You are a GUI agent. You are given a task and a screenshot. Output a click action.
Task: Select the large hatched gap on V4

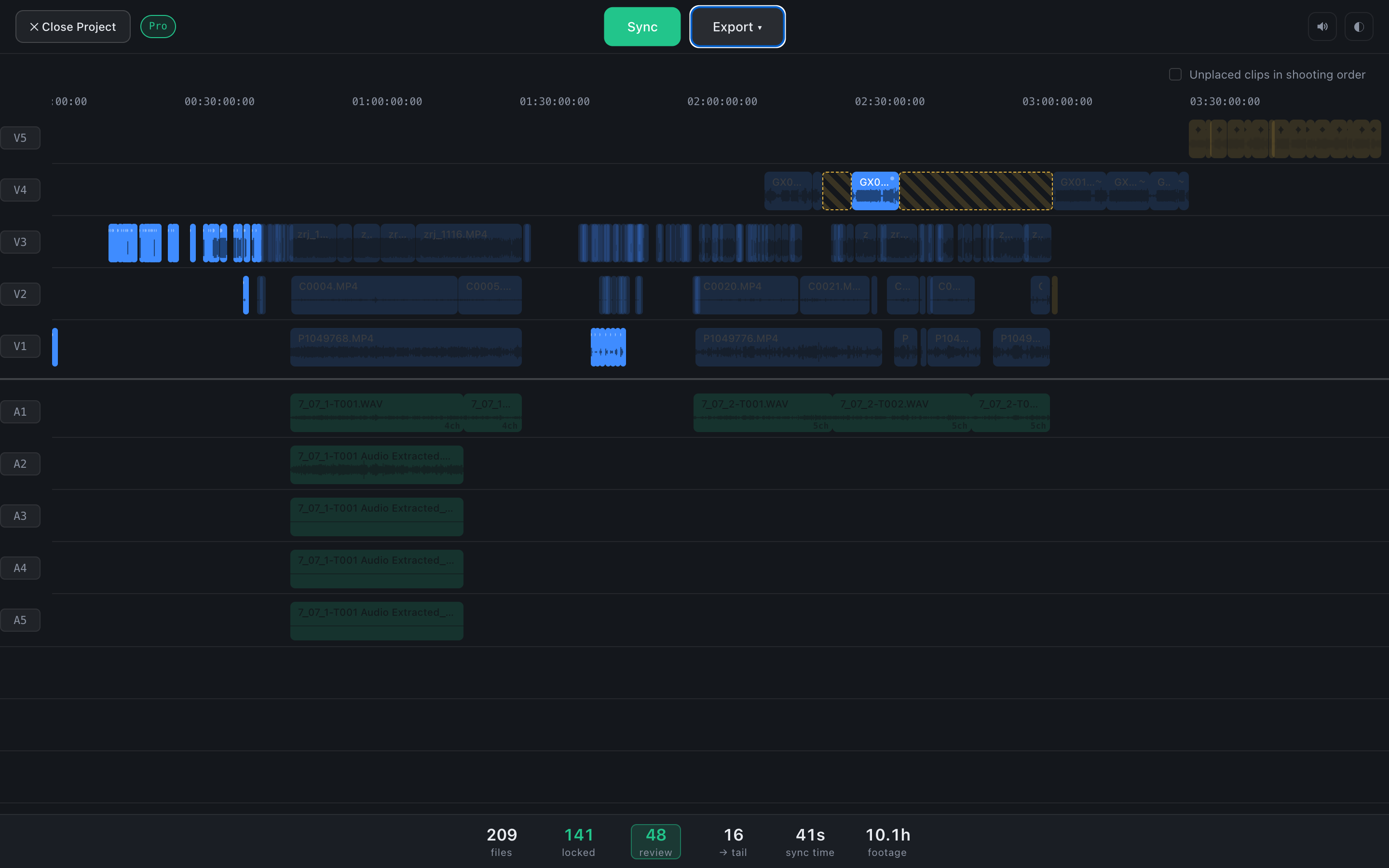pyautogui.click(x=976, y=191)
